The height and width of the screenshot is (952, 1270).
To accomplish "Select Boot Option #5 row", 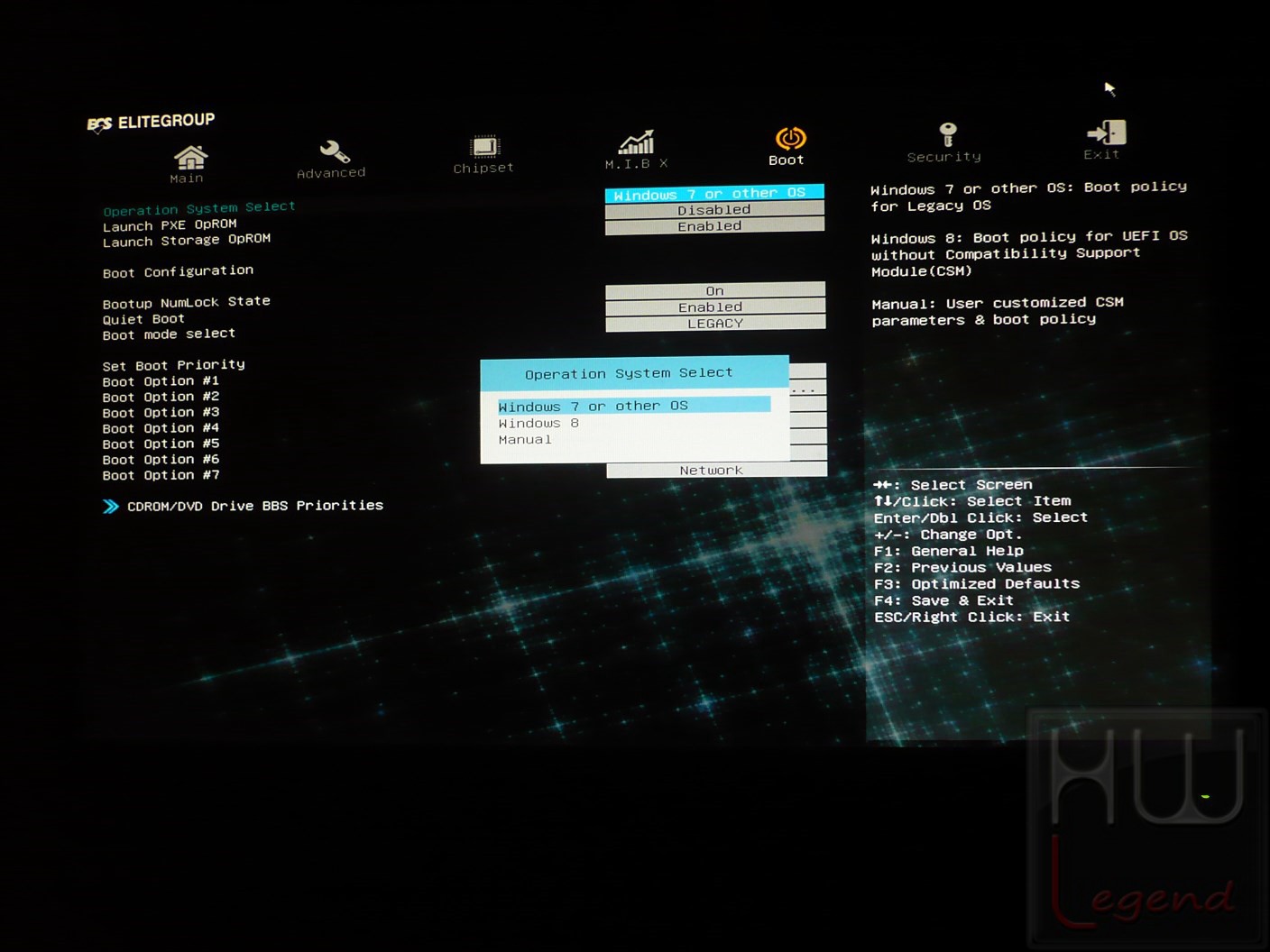I will (x=161, y=444).
